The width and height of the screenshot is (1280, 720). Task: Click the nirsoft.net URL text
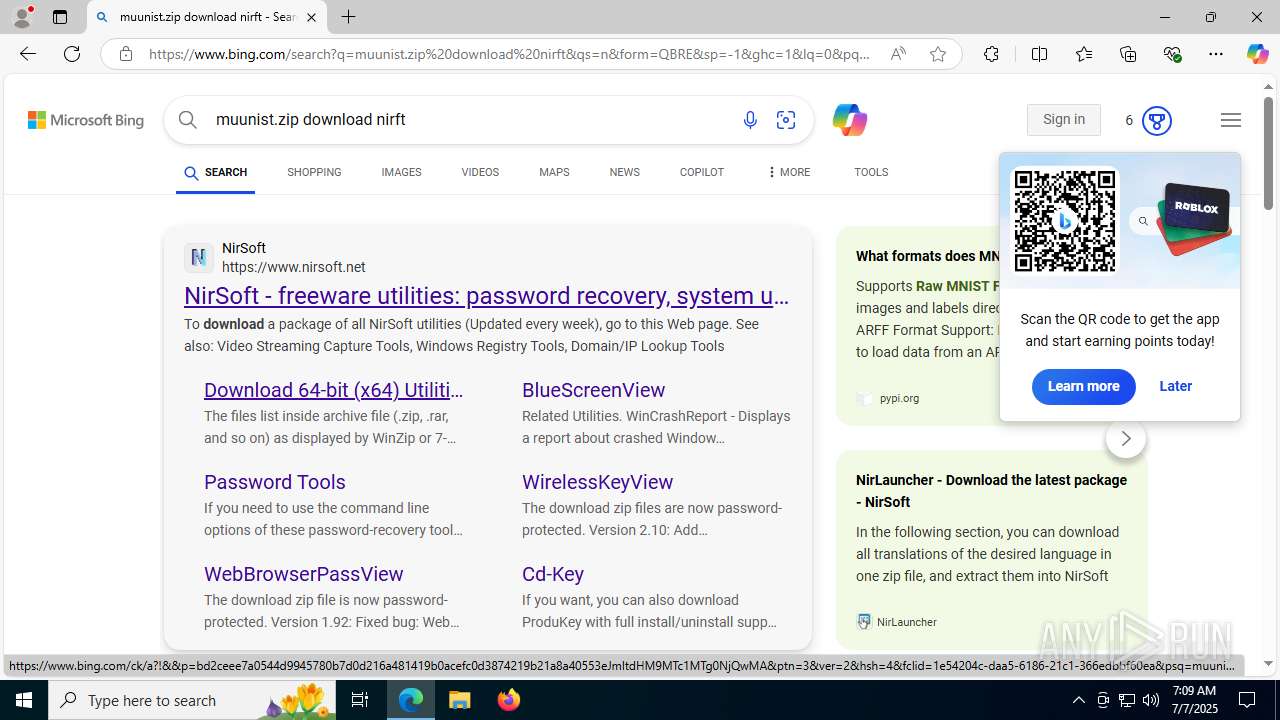[293, 267]
